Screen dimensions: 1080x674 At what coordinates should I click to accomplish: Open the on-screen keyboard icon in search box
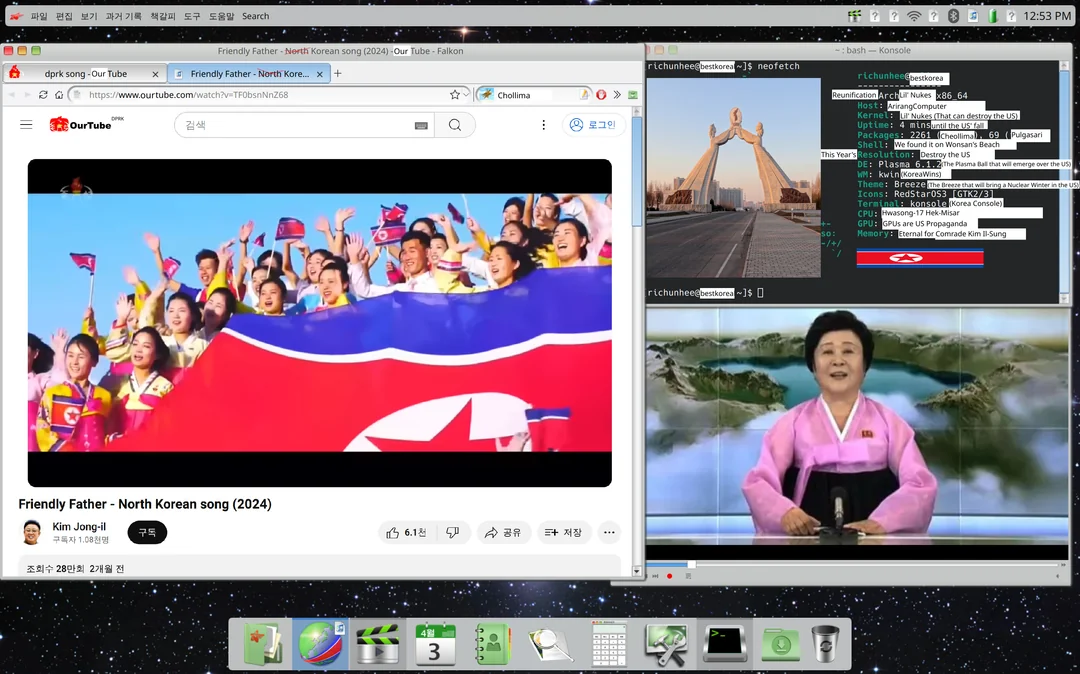pos(422,125)
